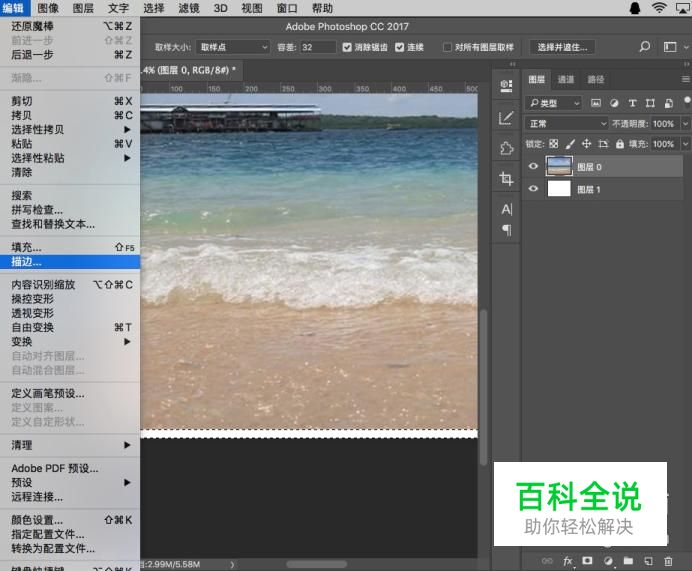Open the Character panel icon (A|)
This screenshot has height=571, width=692.
(507, 210)
